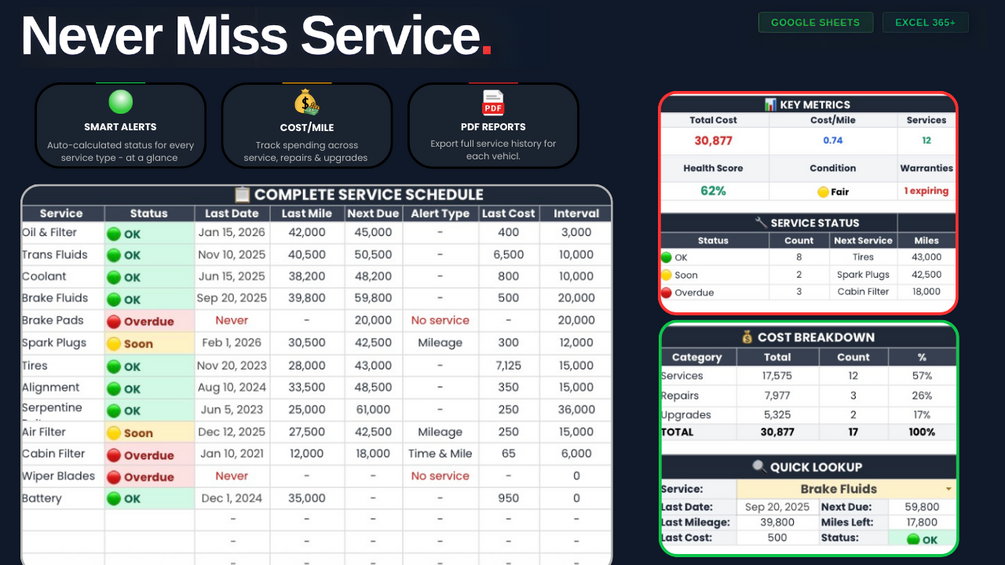
Task: Click the Trans Fluids next due 50,500 cell
Action: click(373, 254)
